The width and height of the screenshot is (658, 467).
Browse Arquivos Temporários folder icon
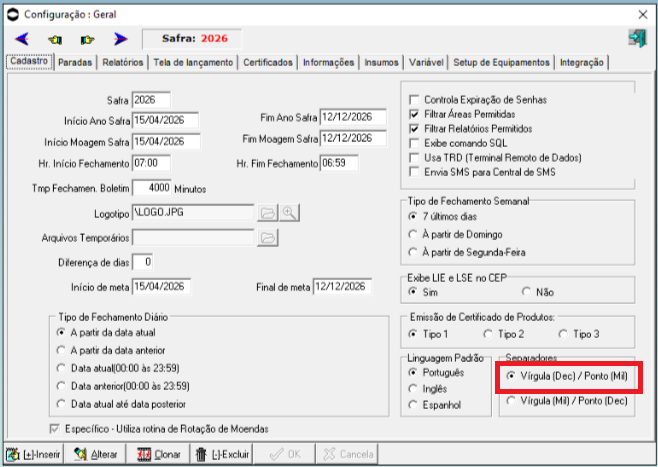(x=268, y=238)
